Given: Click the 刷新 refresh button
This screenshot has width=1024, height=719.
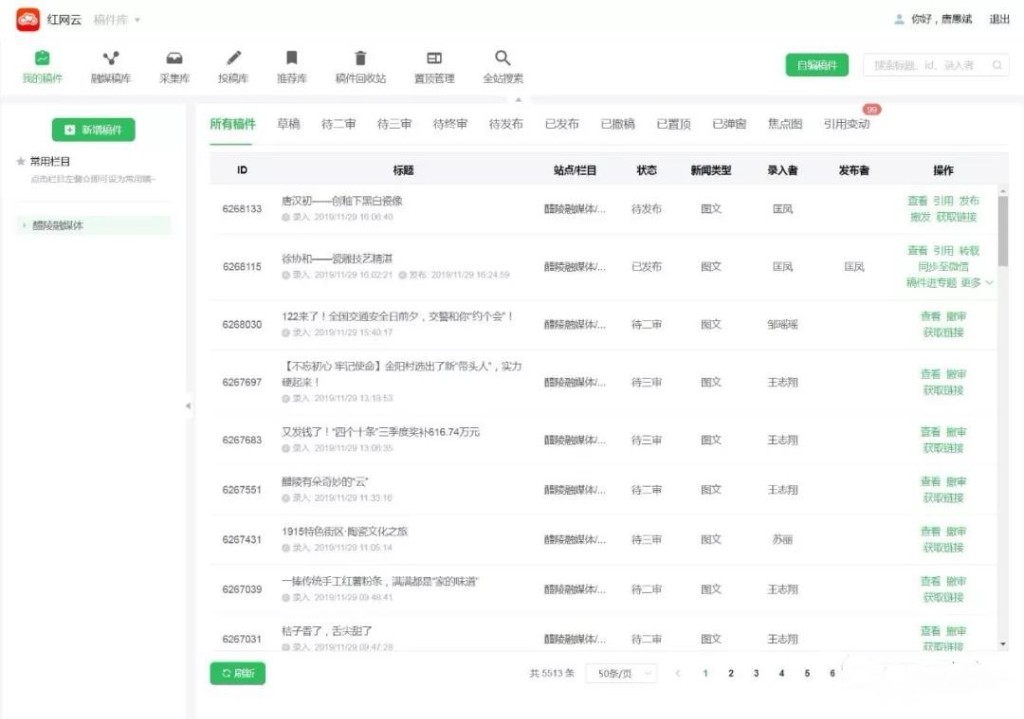Looking at the screenshot, I should (238, 674).
